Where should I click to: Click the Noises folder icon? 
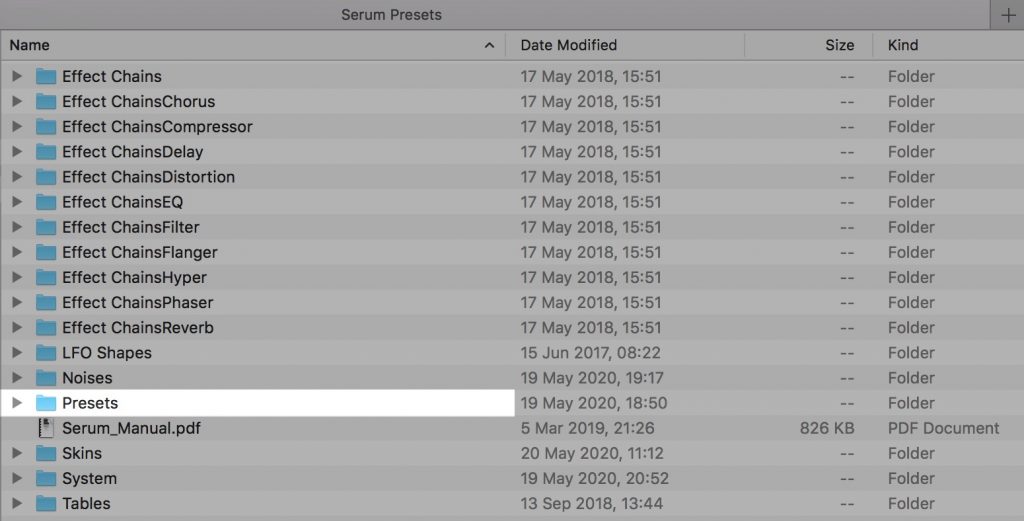click(46, 378)
